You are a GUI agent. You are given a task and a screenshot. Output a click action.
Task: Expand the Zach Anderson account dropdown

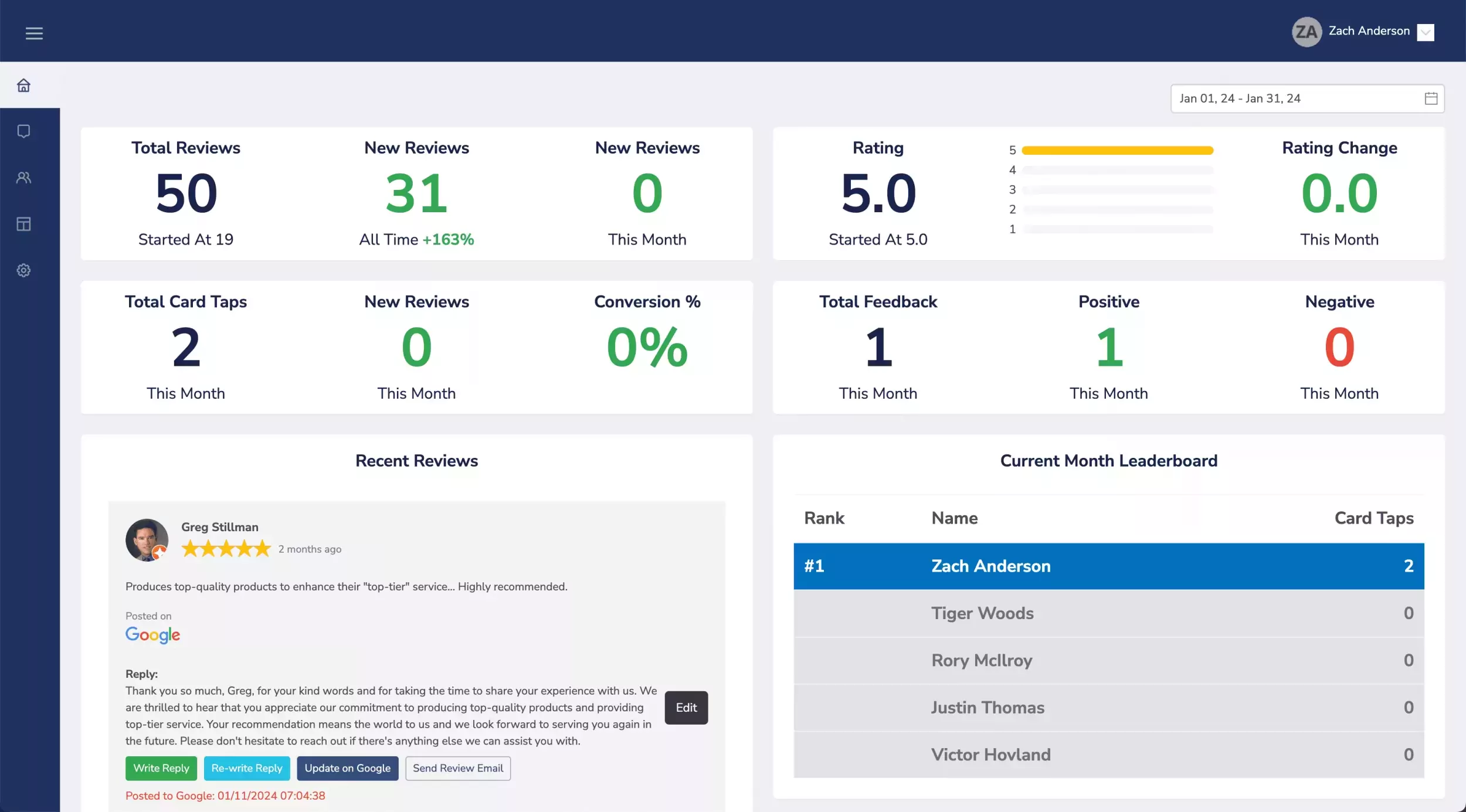click(1425, 32)
